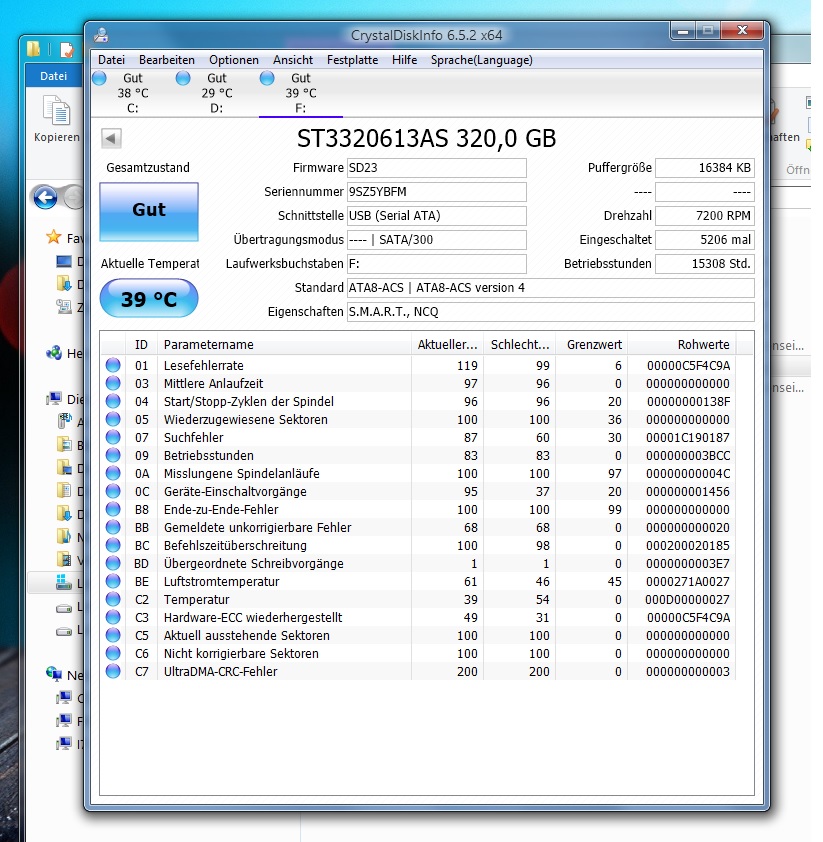Click status icon of Start/Stopp-Zyklen row
Screen dimensions: 823x842
[113, 402]
